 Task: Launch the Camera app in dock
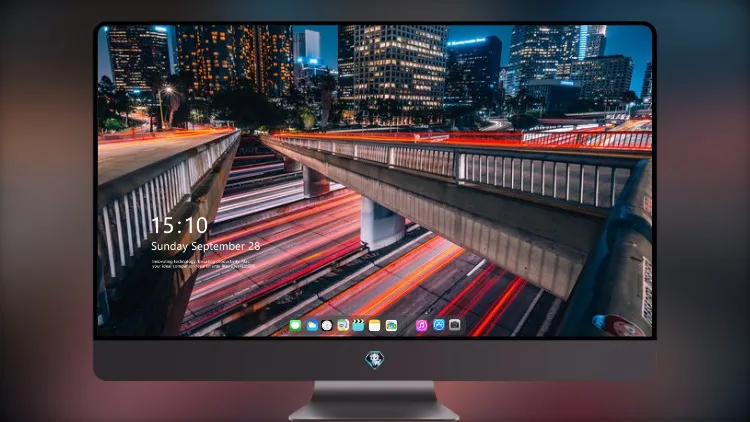point(455,325)
